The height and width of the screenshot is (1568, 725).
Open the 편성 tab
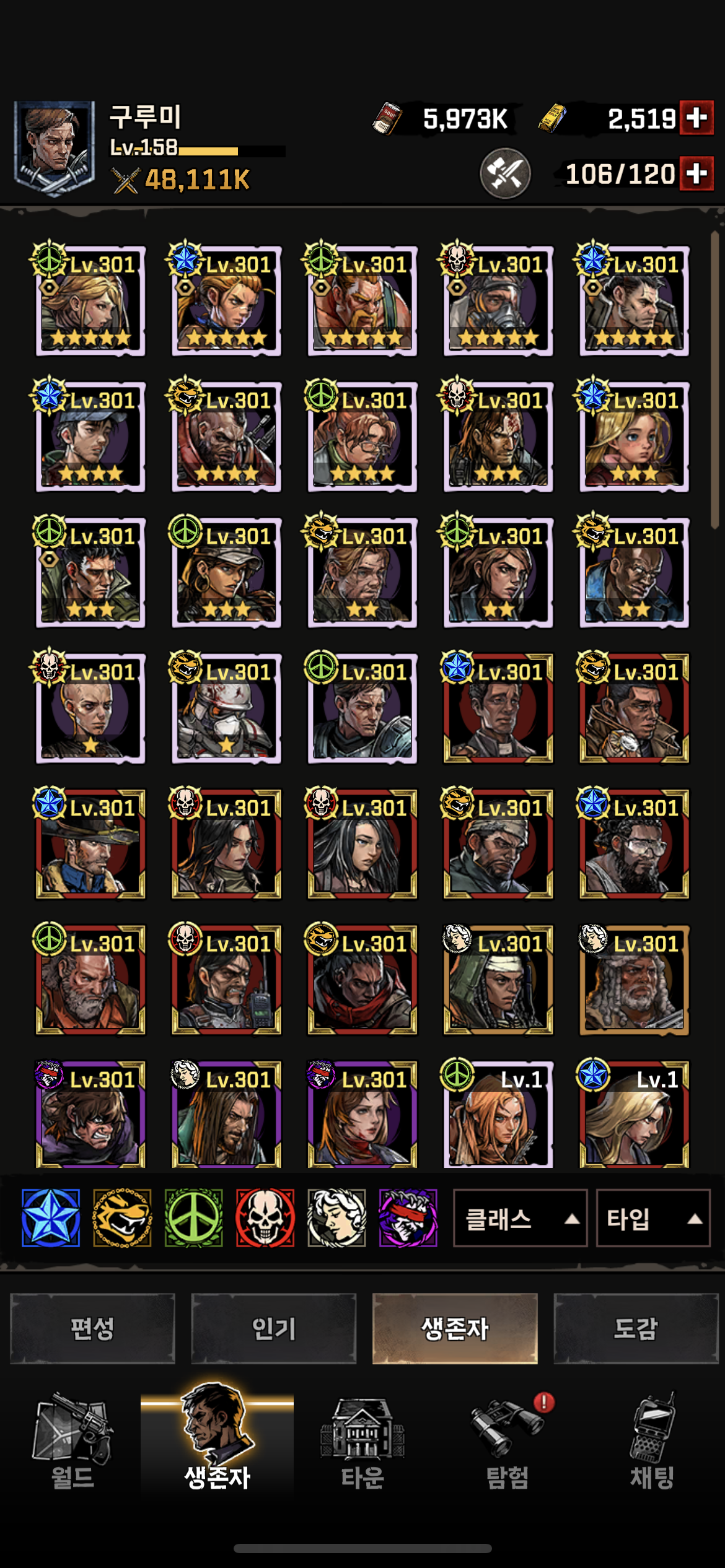tap(92, 1328)
